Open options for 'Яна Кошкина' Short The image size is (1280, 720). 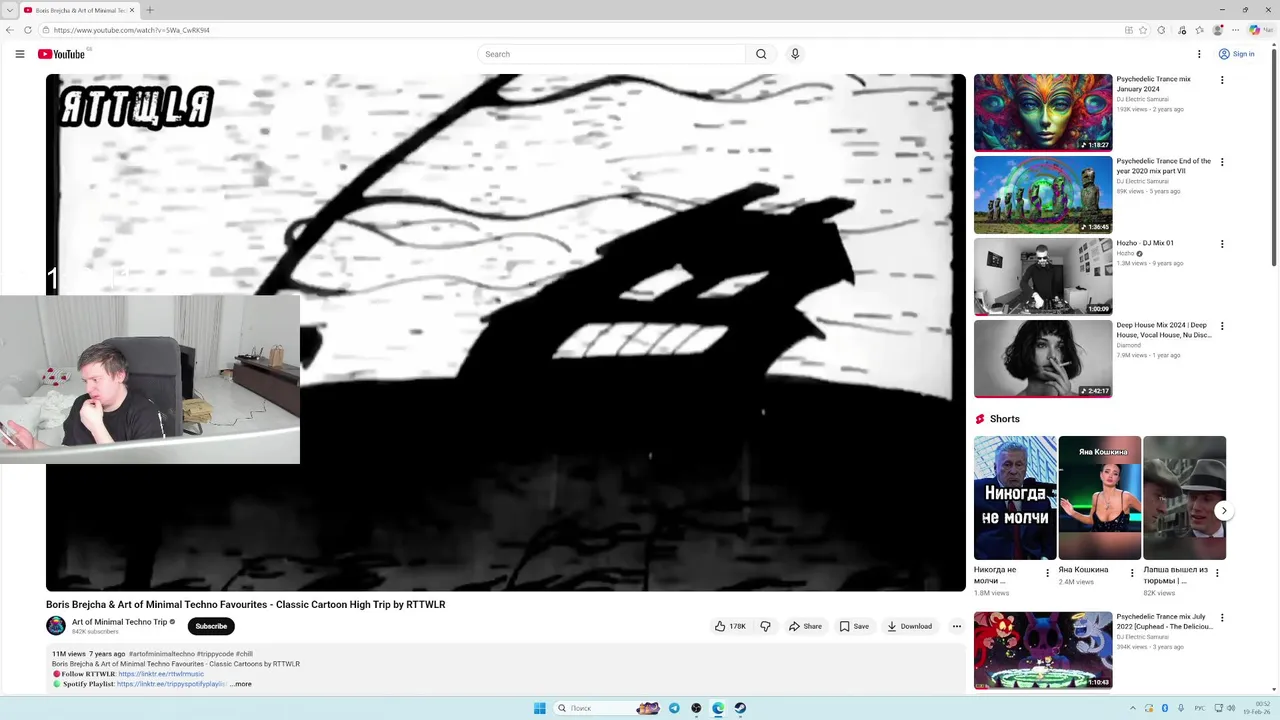click(1132, 573)
